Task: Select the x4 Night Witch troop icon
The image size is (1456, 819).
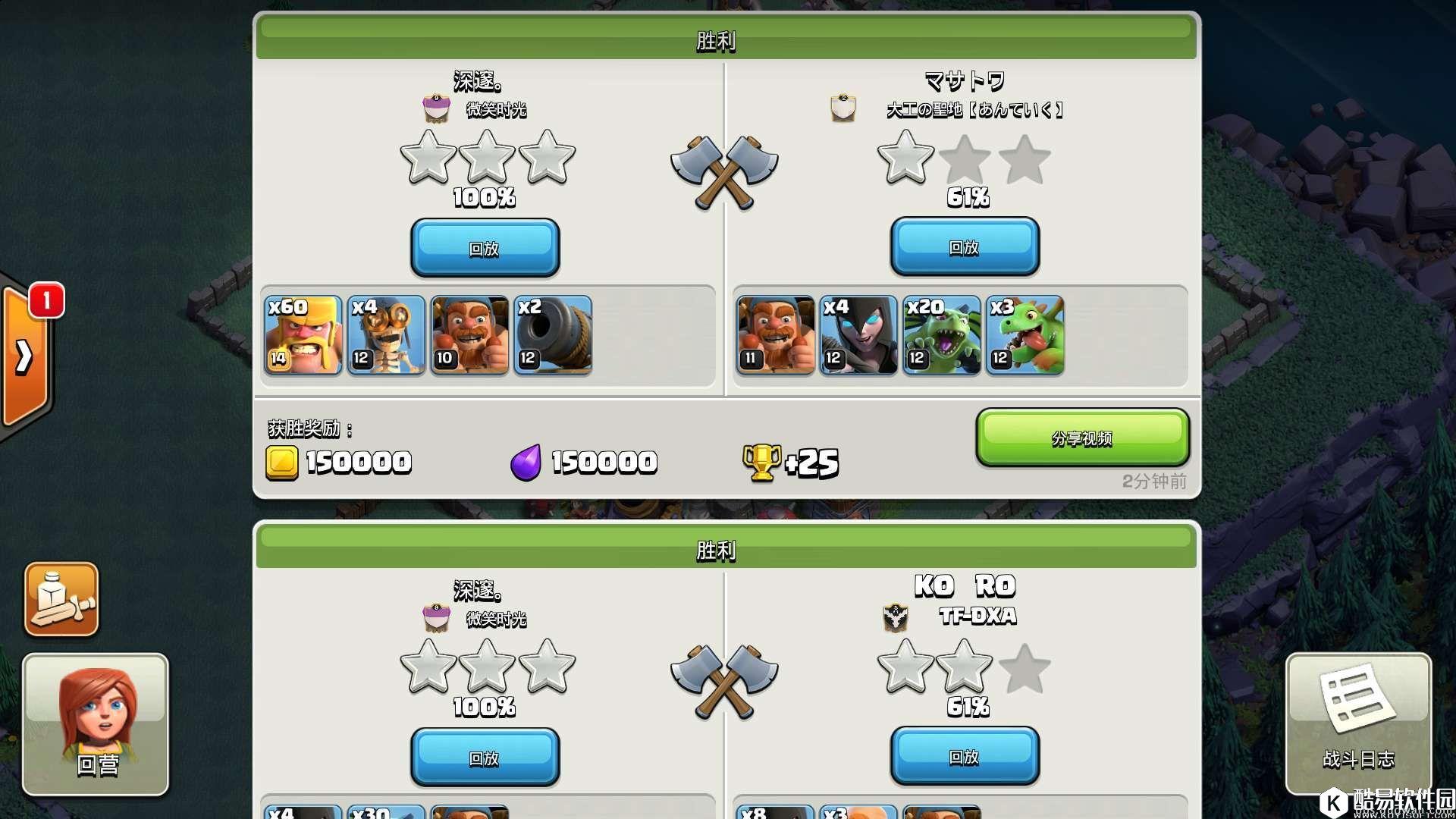Action: pos(859,335)
